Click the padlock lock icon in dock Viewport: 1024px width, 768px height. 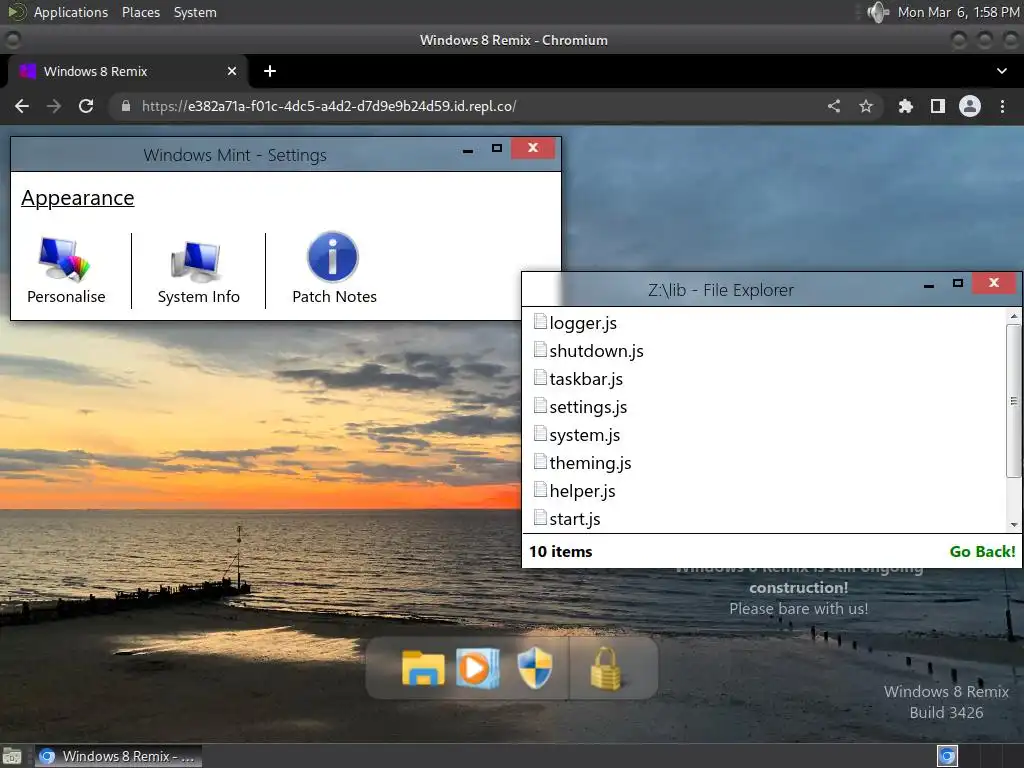coord(605,668)
